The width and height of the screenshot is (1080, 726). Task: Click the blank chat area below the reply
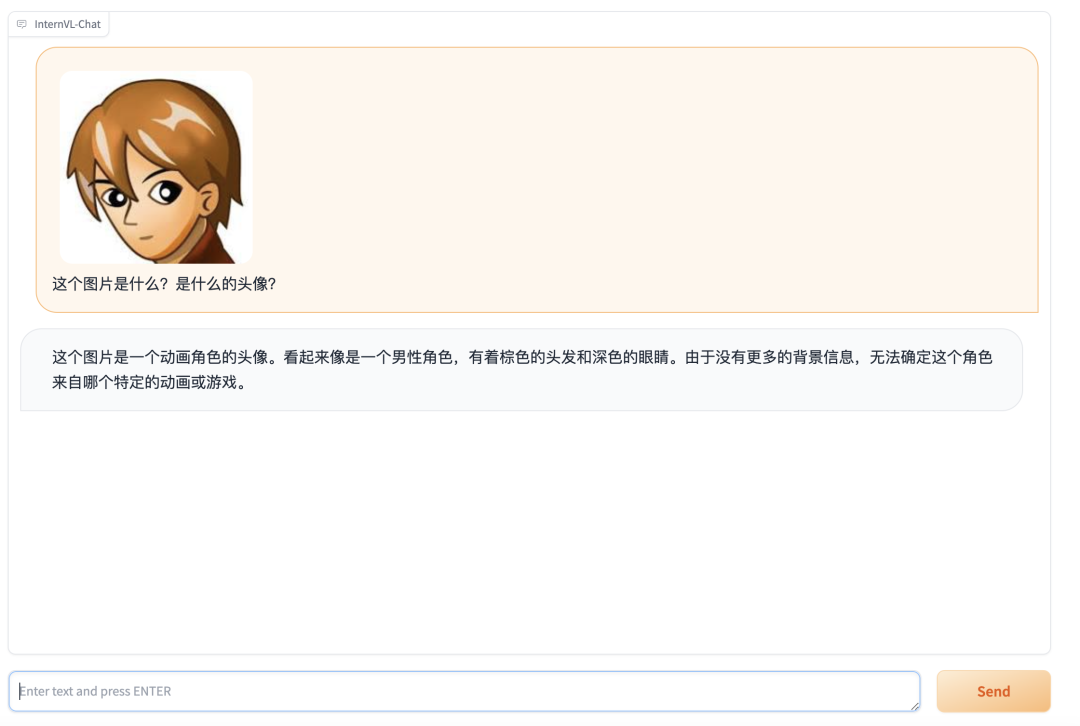click(x=529, y=530)
